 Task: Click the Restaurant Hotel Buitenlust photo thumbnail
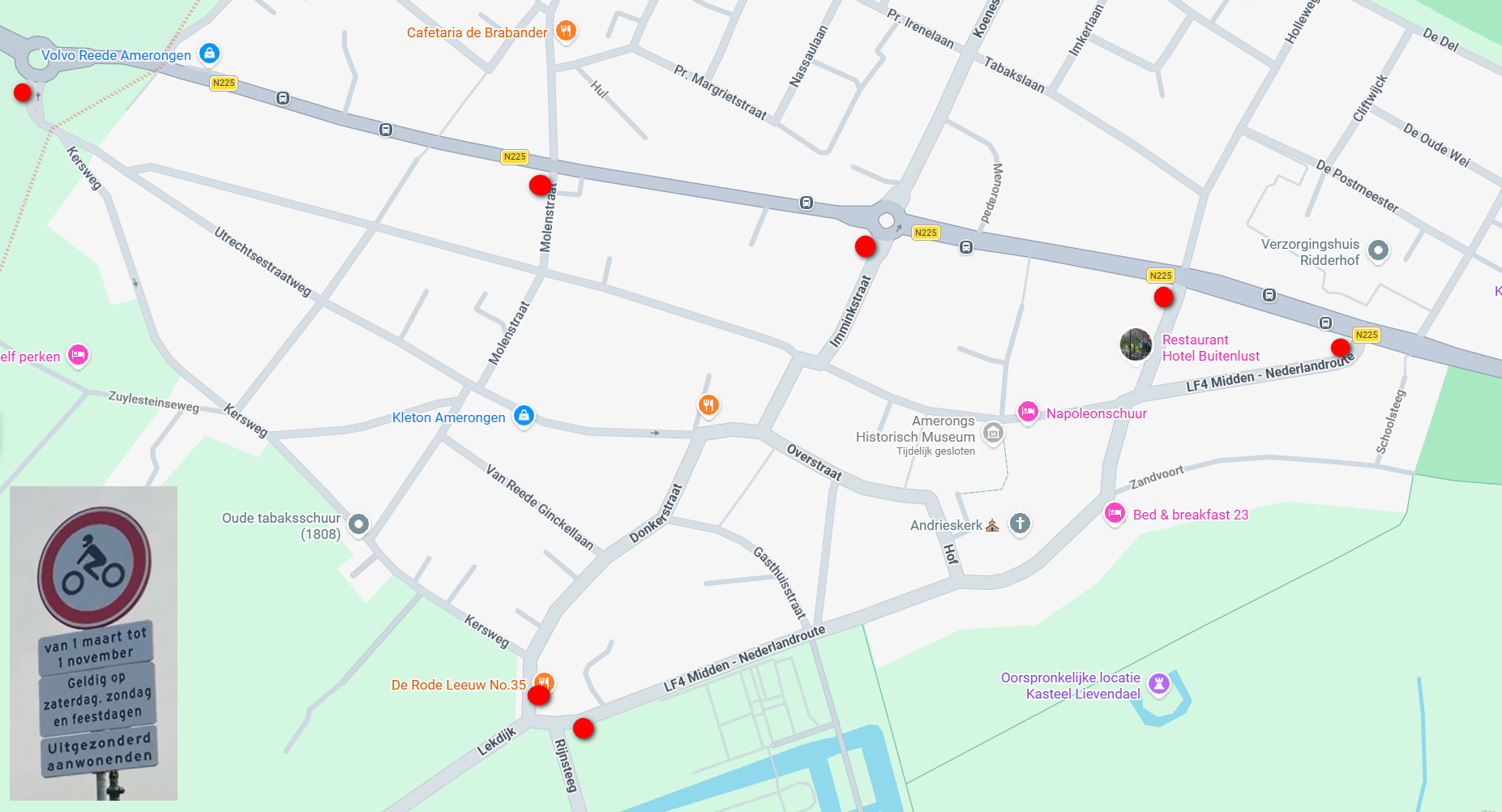click(1136, 345)
